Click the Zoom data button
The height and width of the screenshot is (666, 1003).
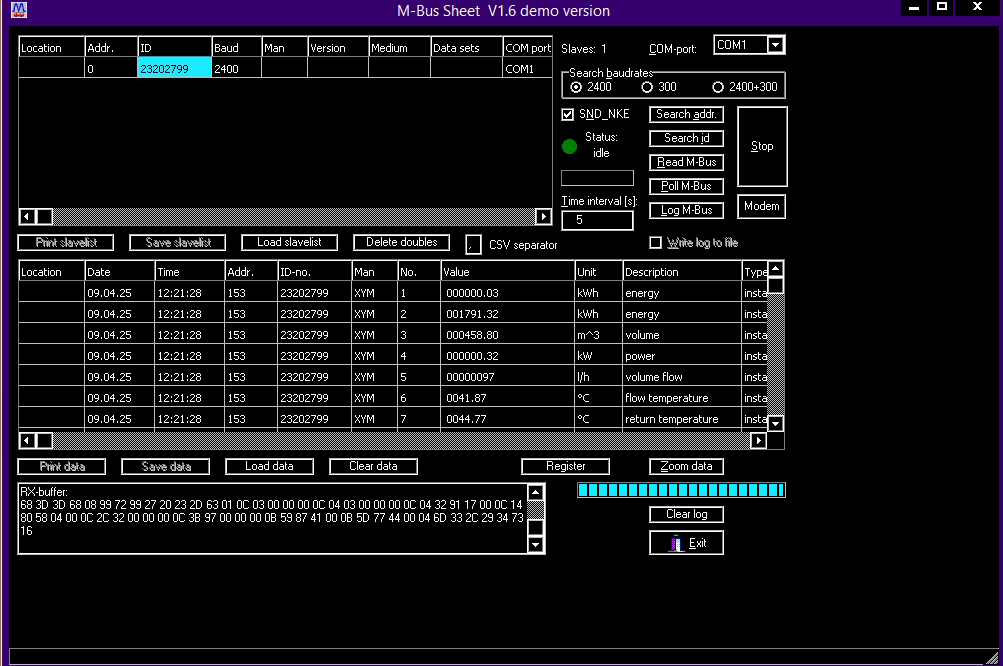point(686,466)
